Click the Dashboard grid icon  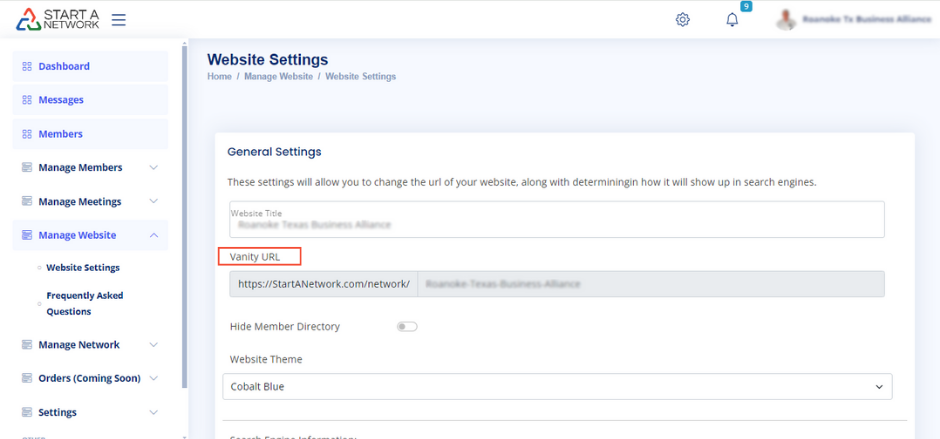27,66
